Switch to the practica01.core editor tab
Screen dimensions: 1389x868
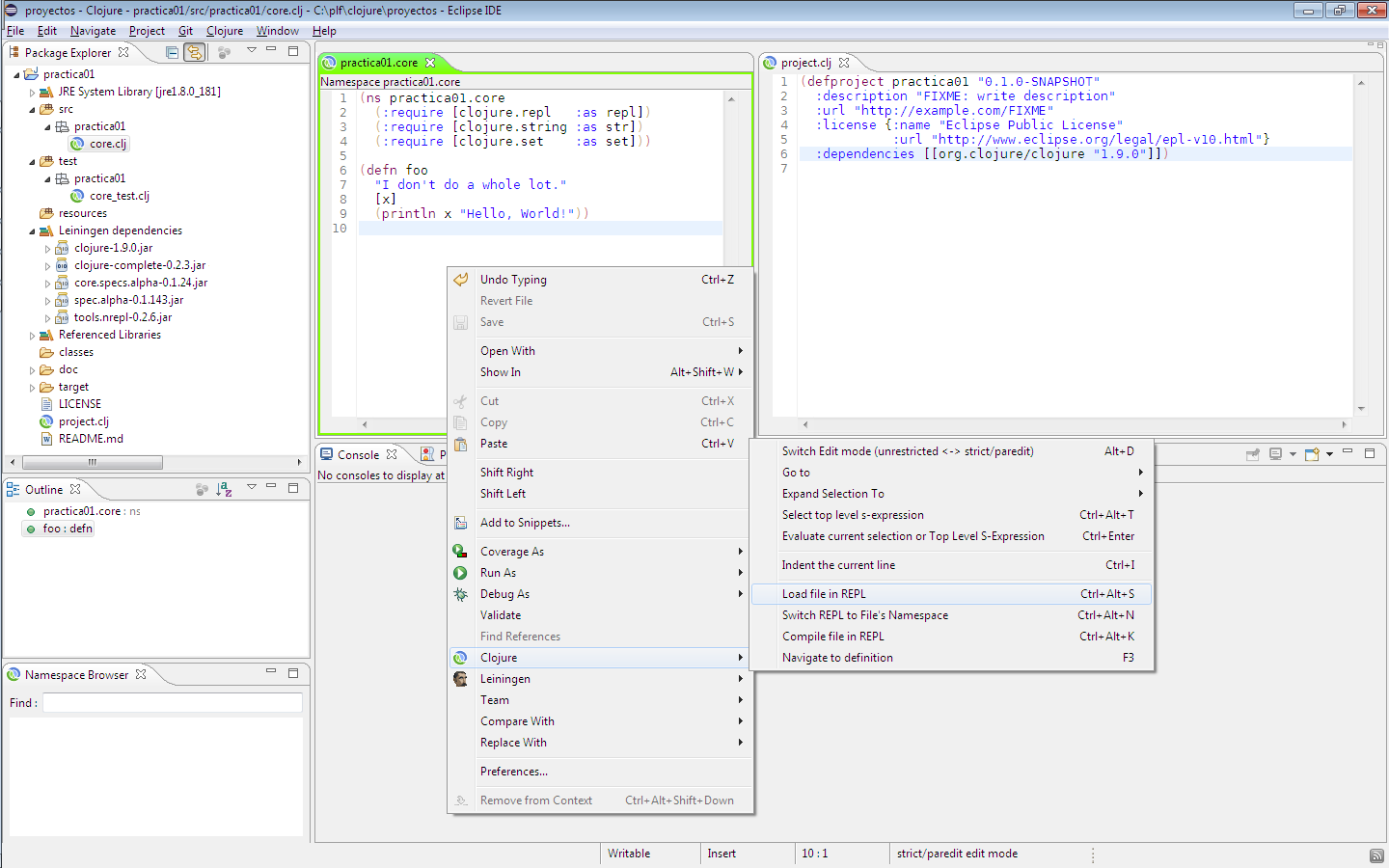point(378,63)
